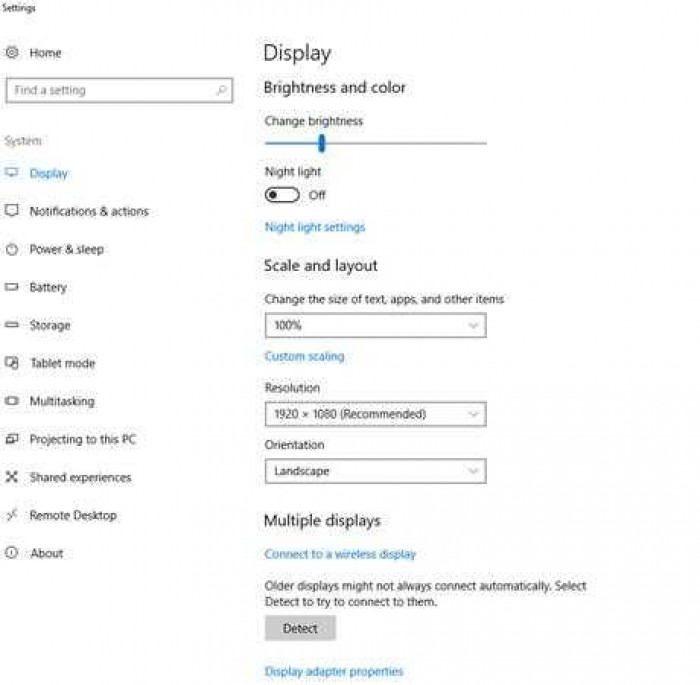Click the About info icon
The image size is (700, 685).
point(12,553)
